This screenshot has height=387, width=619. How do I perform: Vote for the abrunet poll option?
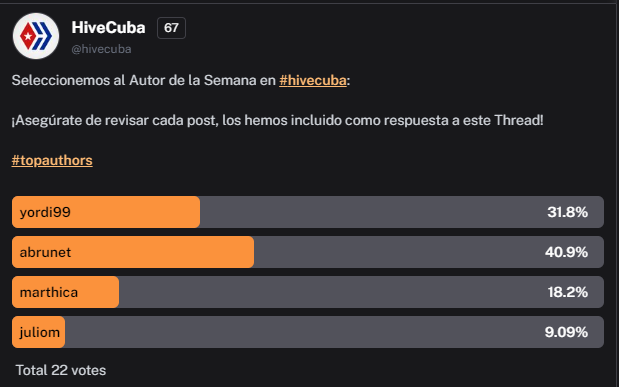(x=308, y=252)
